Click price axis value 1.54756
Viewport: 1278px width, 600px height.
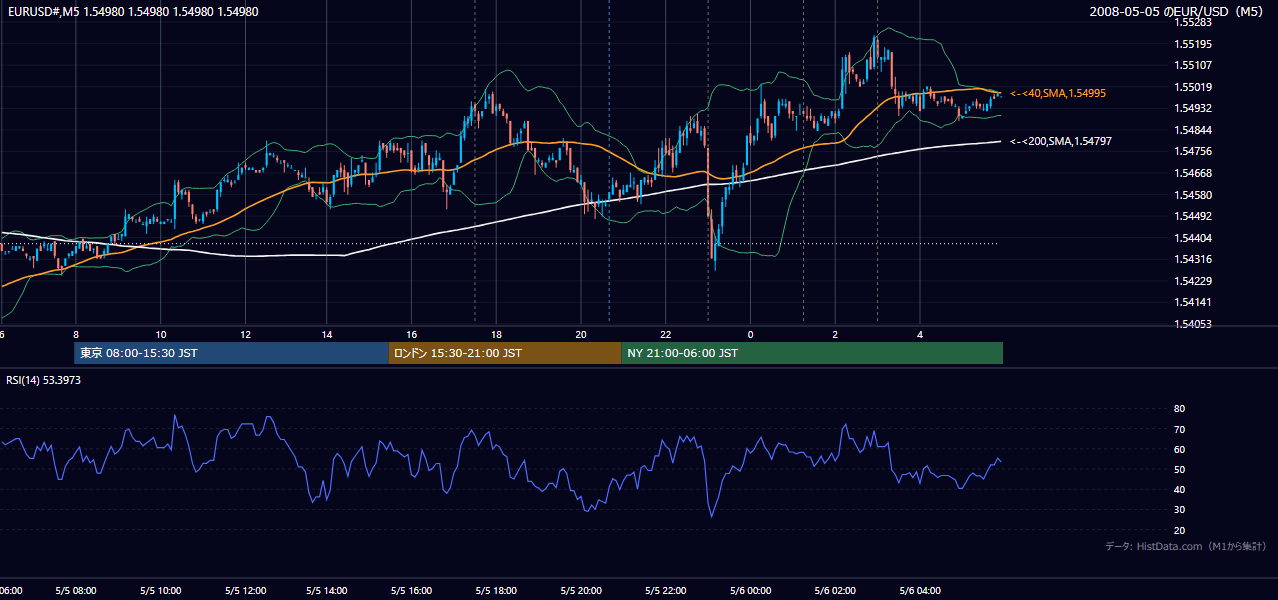[1195, 151]
